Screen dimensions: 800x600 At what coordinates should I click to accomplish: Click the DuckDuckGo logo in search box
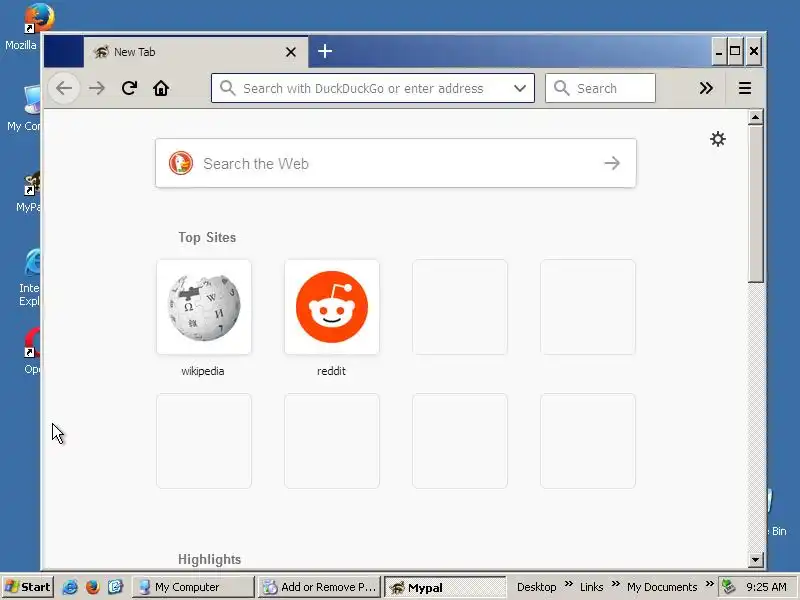[x=181, y=163]
